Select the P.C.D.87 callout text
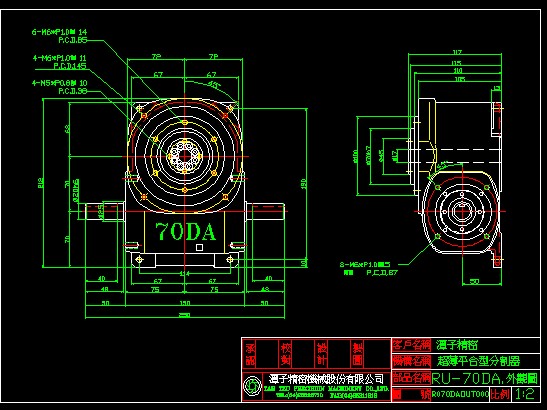 pyautogui.click(x=382, y=273)
